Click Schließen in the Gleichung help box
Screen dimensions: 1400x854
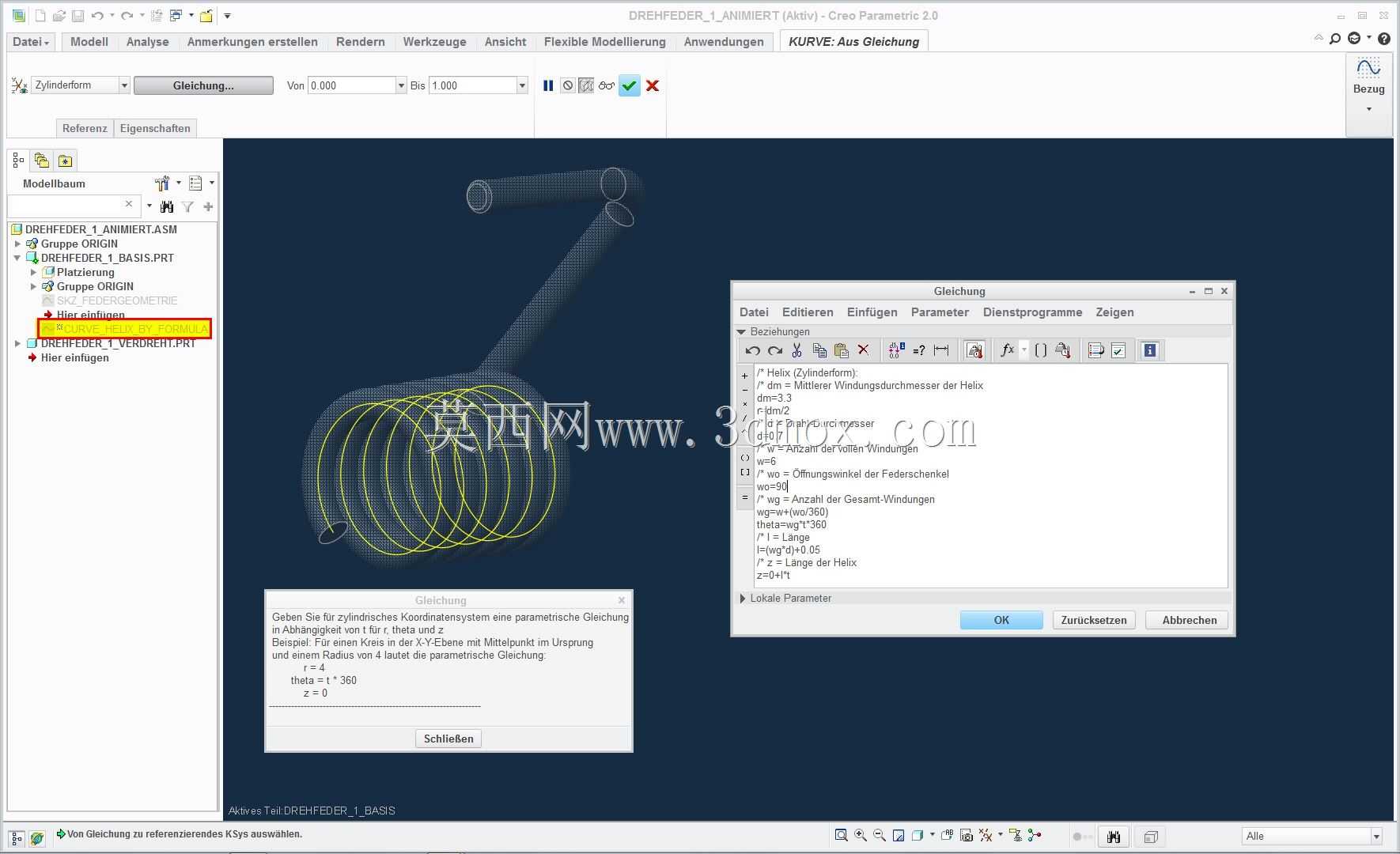pyautogui.click(x=448, y=739)
